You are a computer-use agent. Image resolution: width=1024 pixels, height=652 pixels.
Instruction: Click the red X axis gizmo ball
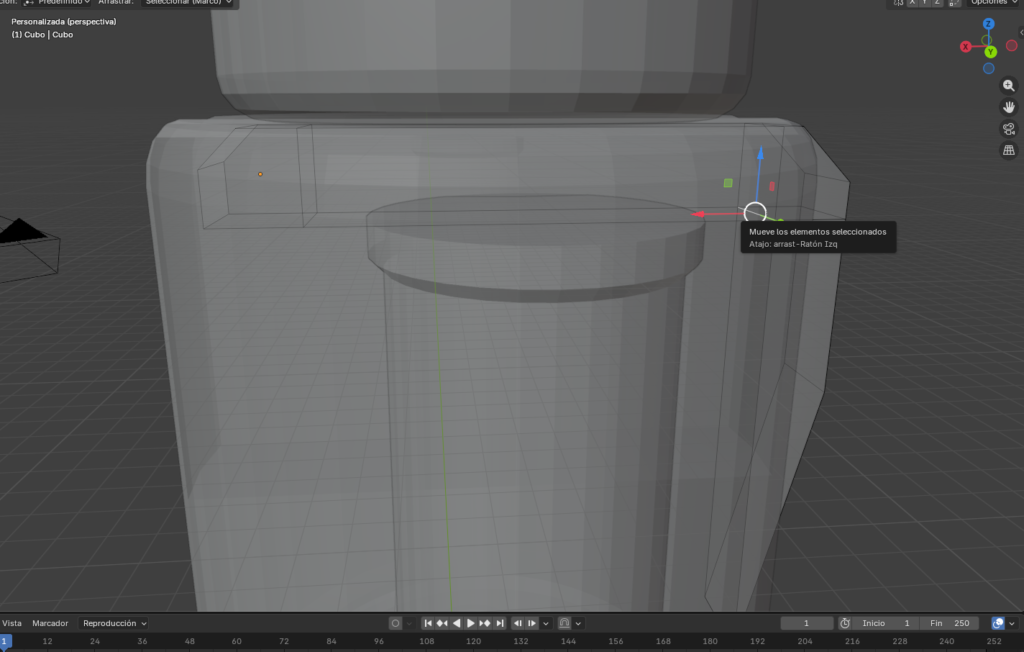965,46
